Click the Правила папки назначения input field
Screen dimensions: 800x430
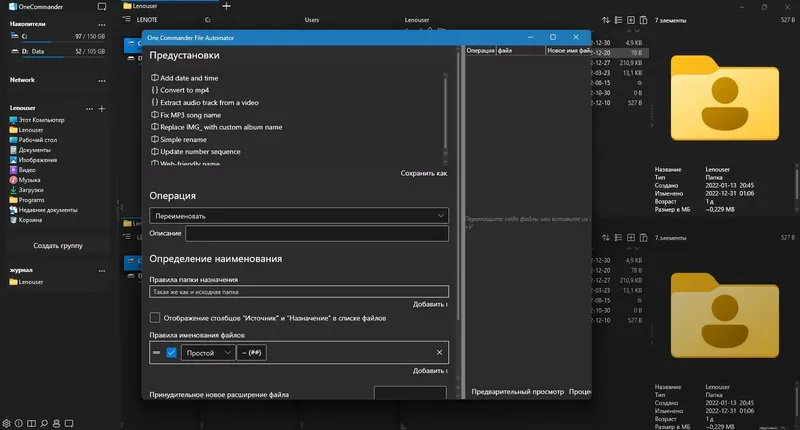pyautogui.click(x=299, y=292)
